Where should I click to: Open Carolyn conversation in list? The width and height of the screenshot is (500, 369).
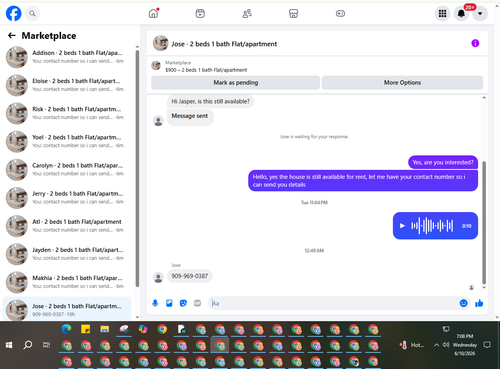point(67,170)
